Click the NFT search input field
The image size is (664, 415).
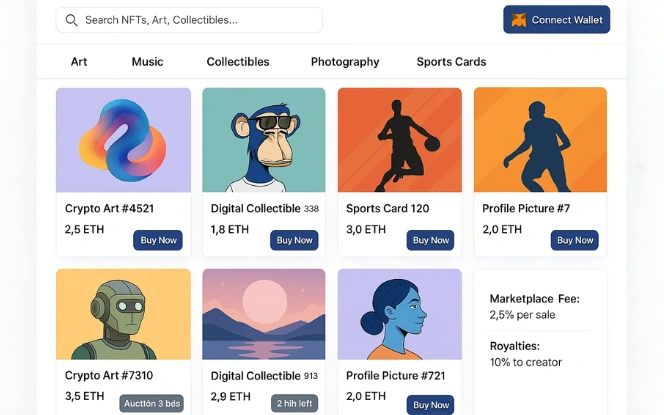point(195,20)
